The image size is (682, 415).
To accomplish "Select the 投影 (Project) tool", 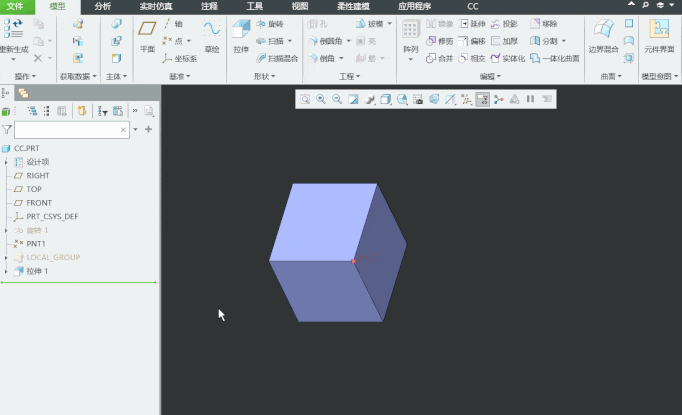I will 504,24.
